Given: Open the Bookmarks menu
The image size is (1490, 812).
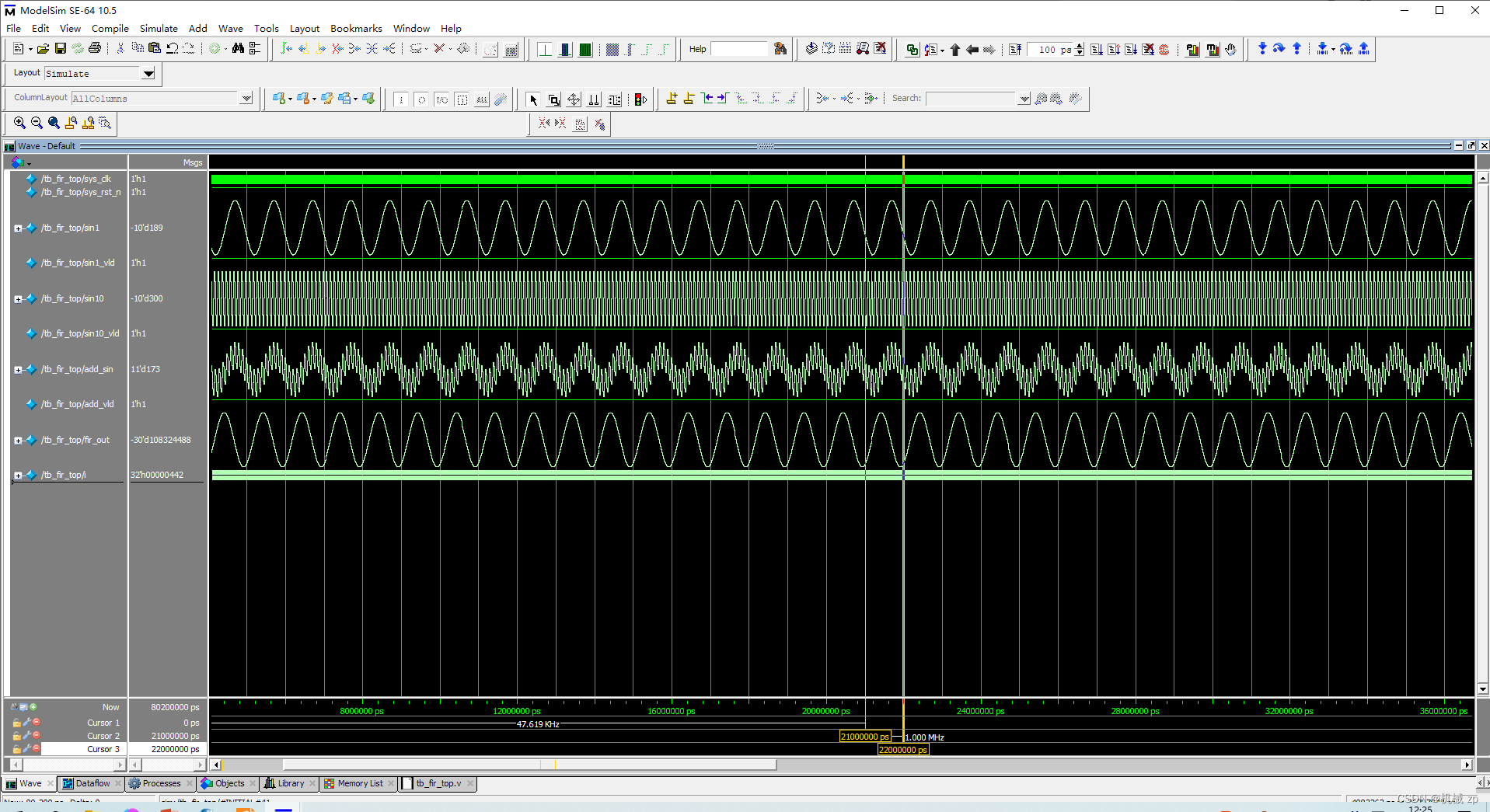Looking at the screenshot, I should (x=356, y=28).
